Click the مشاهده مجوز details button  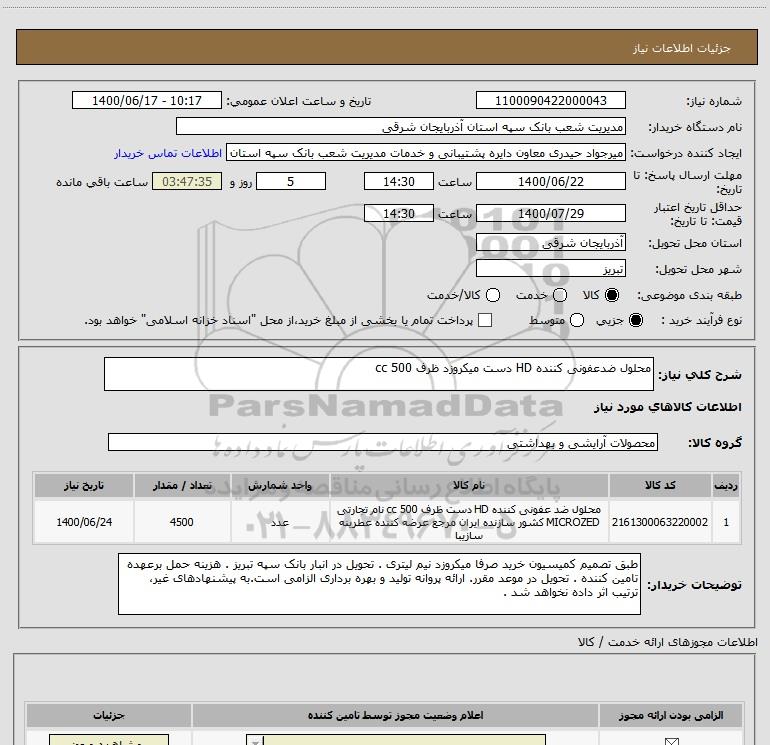click(109, 740)
